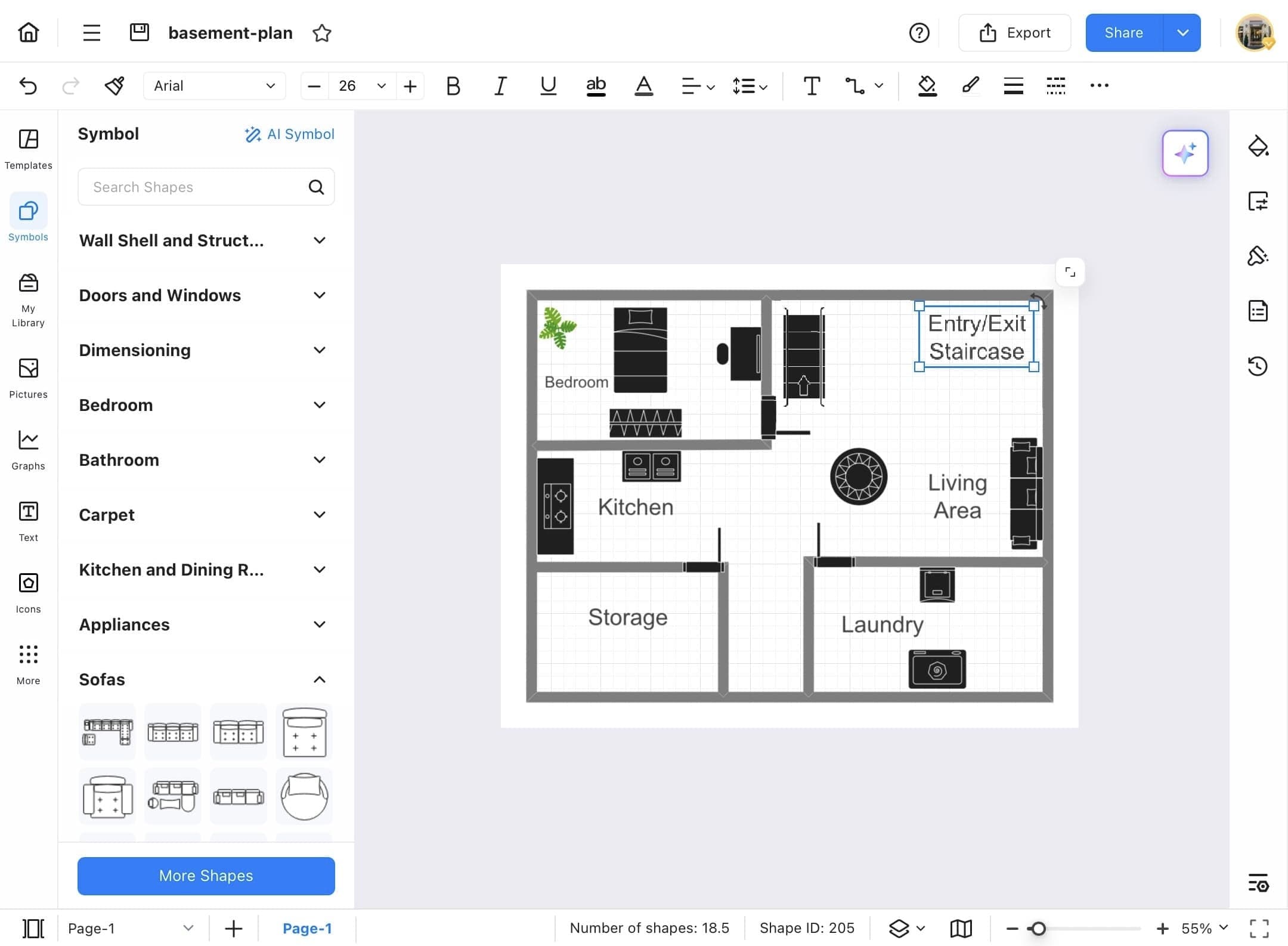Select the Connector tool
Viewport: 1288px width, 946px height.
[855, 86]
